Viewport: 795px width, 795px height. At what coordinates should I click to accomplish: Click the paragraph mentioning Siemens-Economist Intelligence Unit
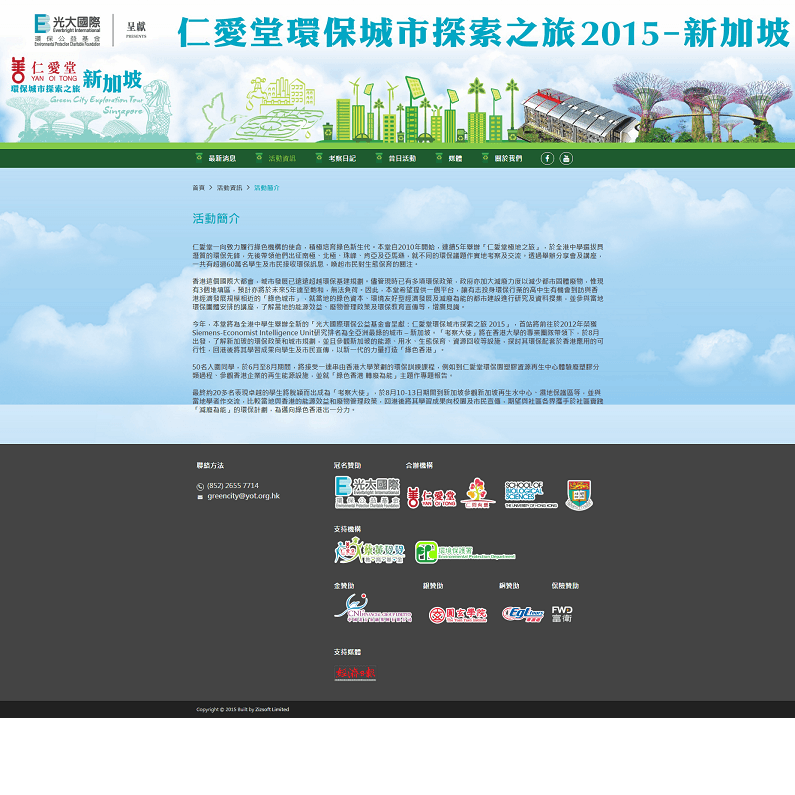click(x=398, y=337)
